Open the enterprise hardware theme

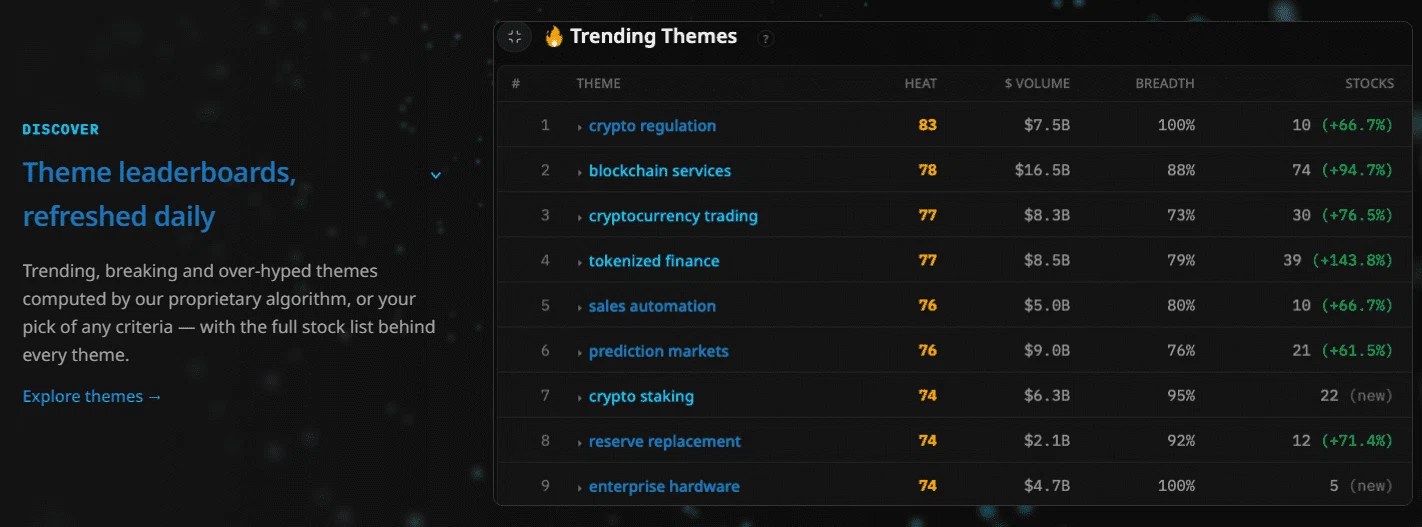pos(664,487)
